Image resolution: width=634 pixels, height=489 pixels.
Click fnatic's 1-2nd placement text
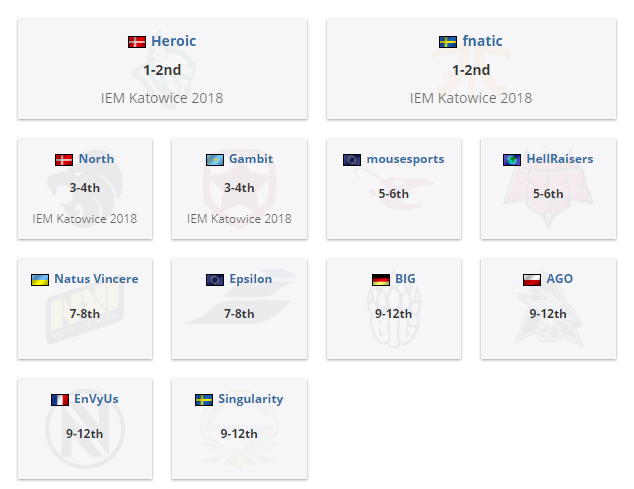click(x=471, y=70)
